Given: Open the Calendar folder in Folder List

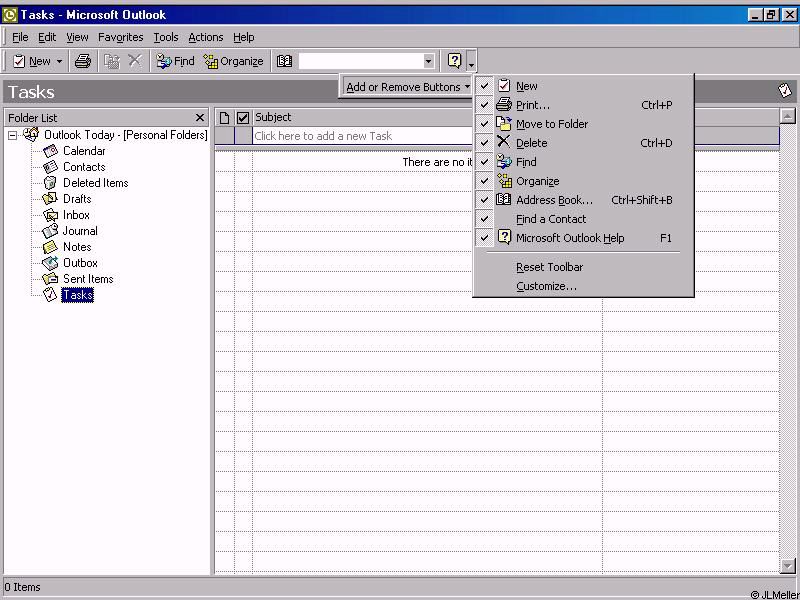Looking at the screenshot, I should coord(83,151).
